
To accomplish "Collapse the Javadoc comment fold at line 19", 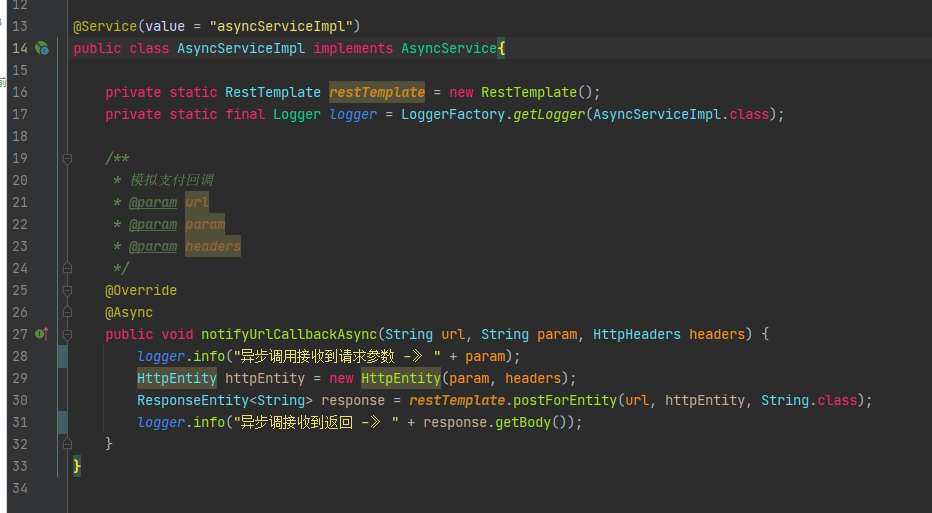I will pyautogui.click(x=67, y=158).
